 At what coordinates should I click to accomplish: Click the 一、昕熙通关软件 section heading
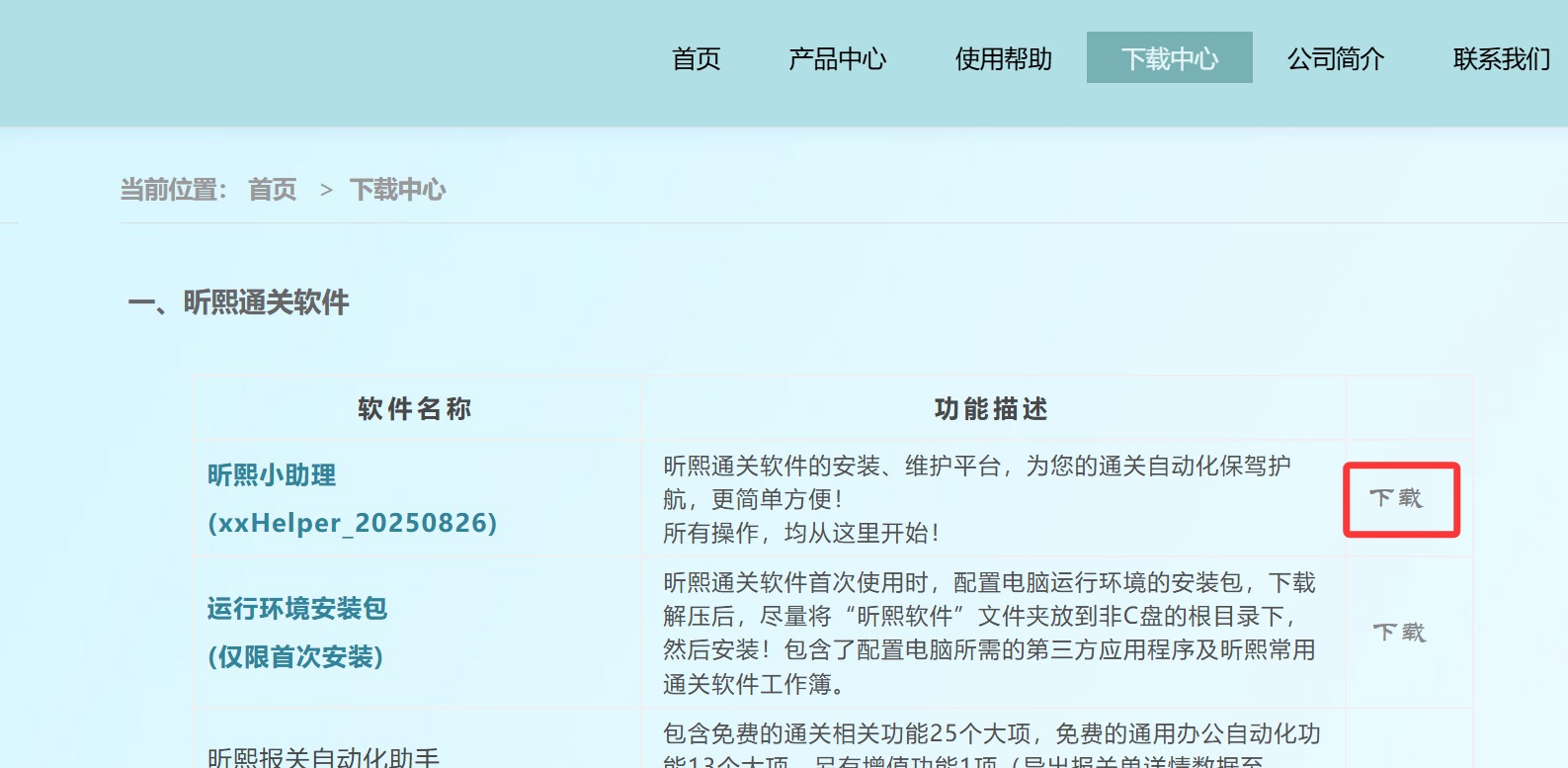[x=239, y=302]
